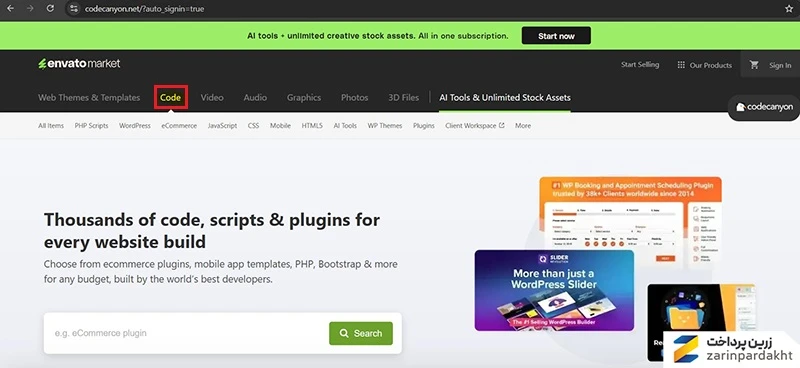
Task: Open the CSS submenu item
Action: [254, 126]
